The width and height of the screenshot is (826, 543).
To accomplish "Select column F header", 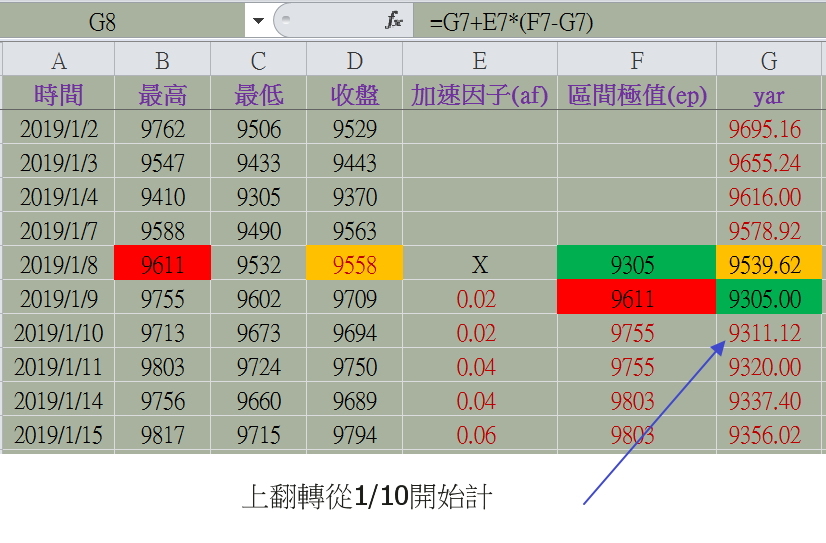I will pyautogui.click(x=637, y=61).
